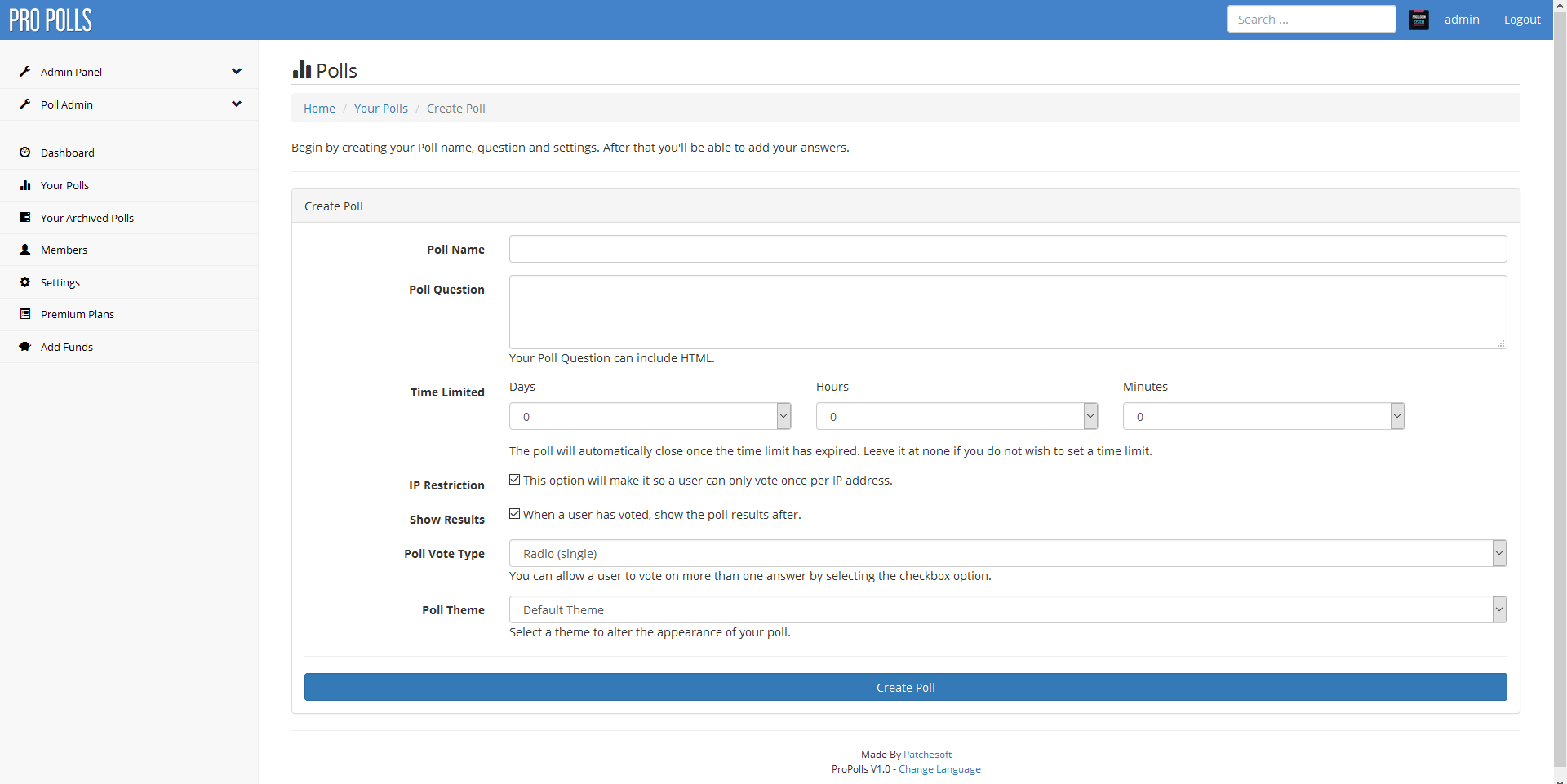The image size is (1567, 784).
Task: Select the Premium Plans newspaper icon
Action: pyautogui.click(x=25, y=314)
